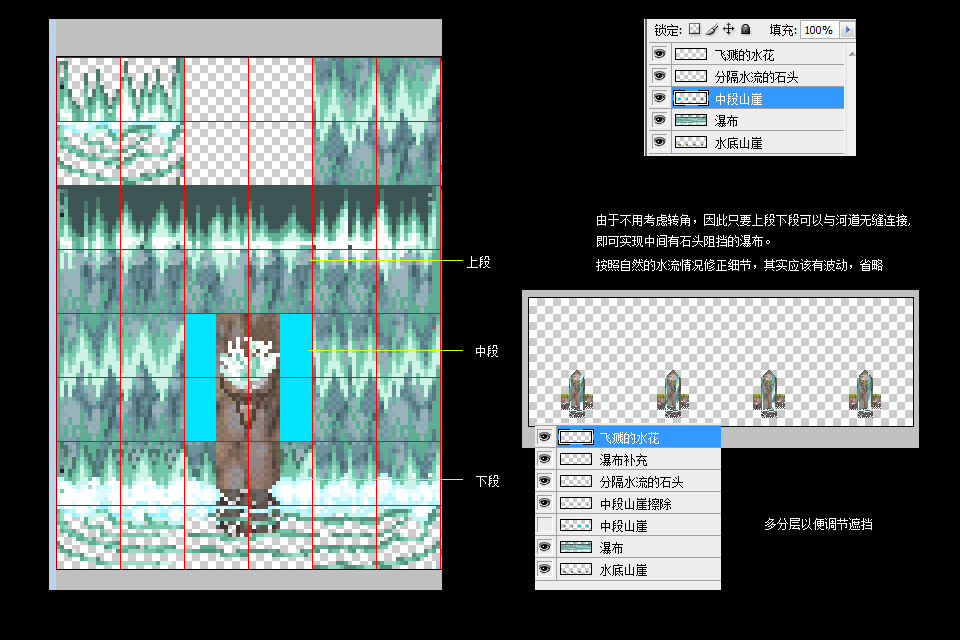Click the lock all padlock icon
Viewport: 960px width, 640px height.
(x=746, y=29)
